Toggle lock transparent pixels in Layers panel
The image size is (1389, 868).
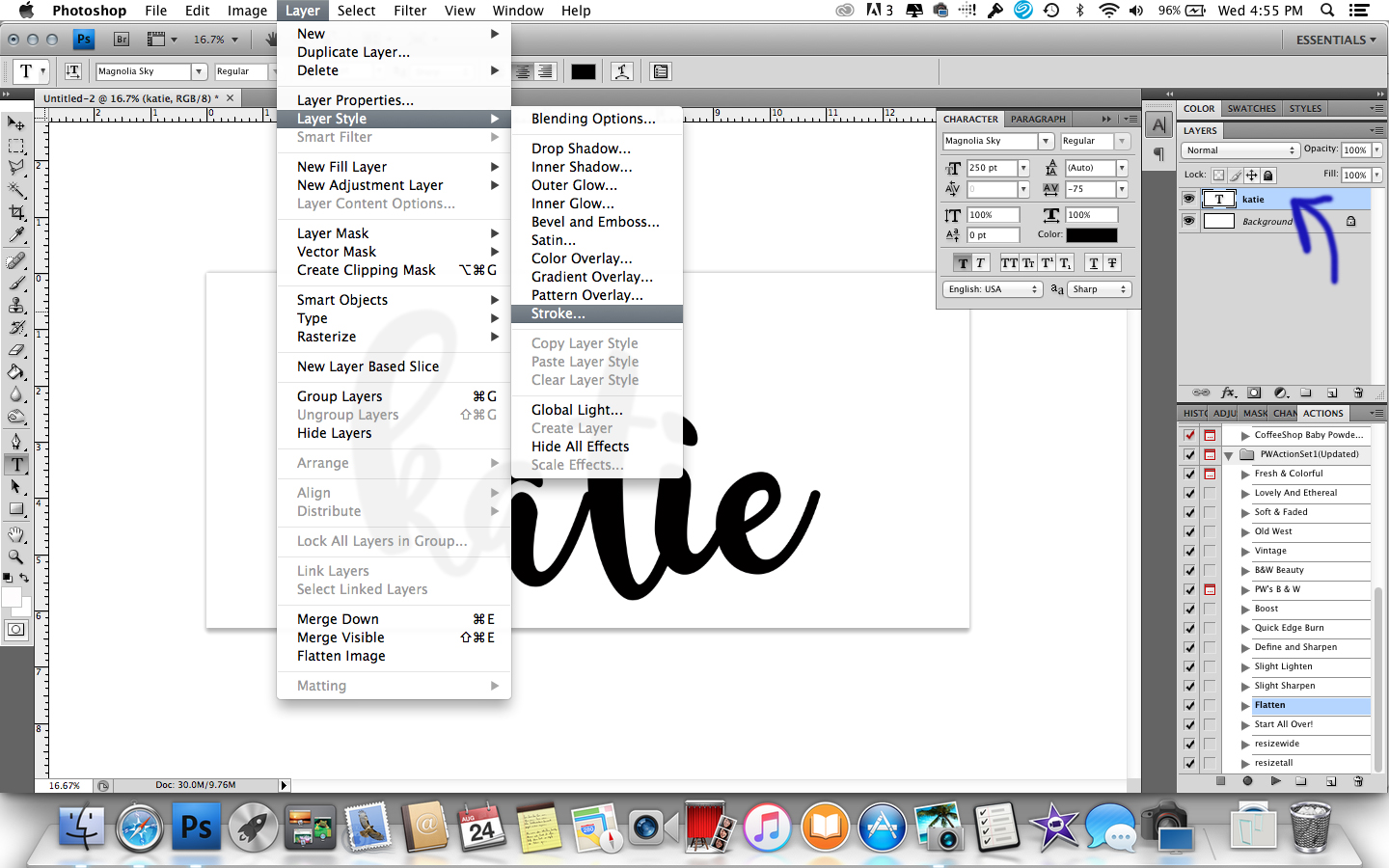pyautogui.click(x=1218, y=175)
